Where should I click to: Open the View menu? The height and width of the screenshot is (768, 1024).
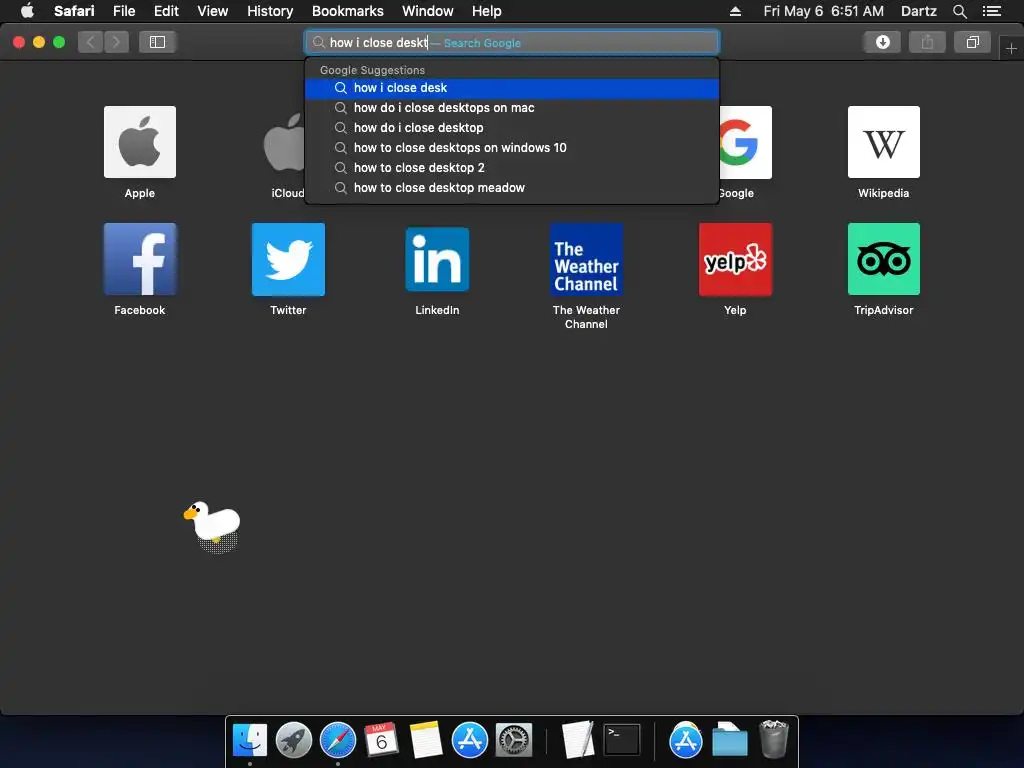click(213, 11)
